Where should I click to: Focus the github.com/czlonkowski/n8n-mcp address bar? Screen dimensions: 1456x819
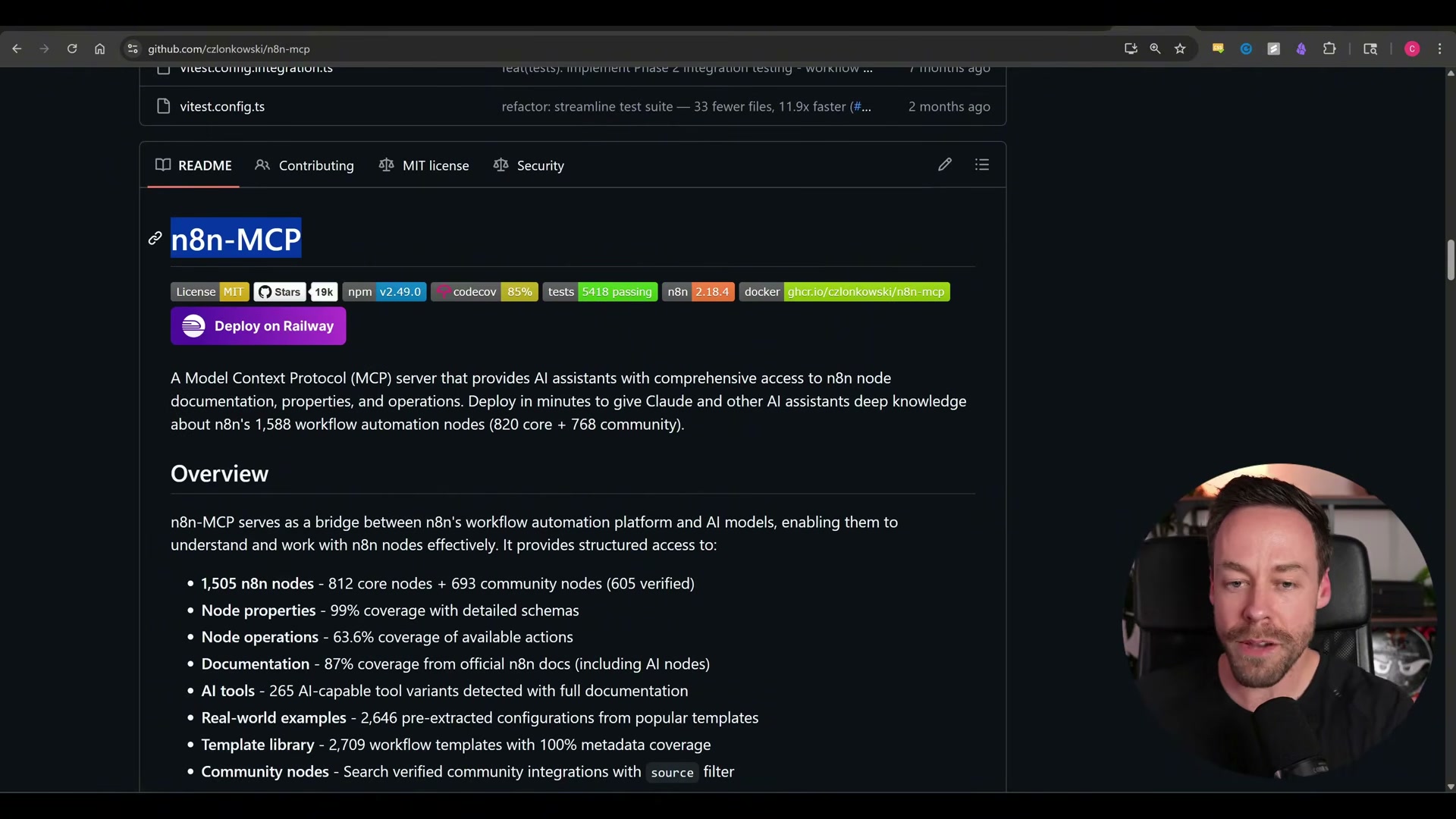229,49
